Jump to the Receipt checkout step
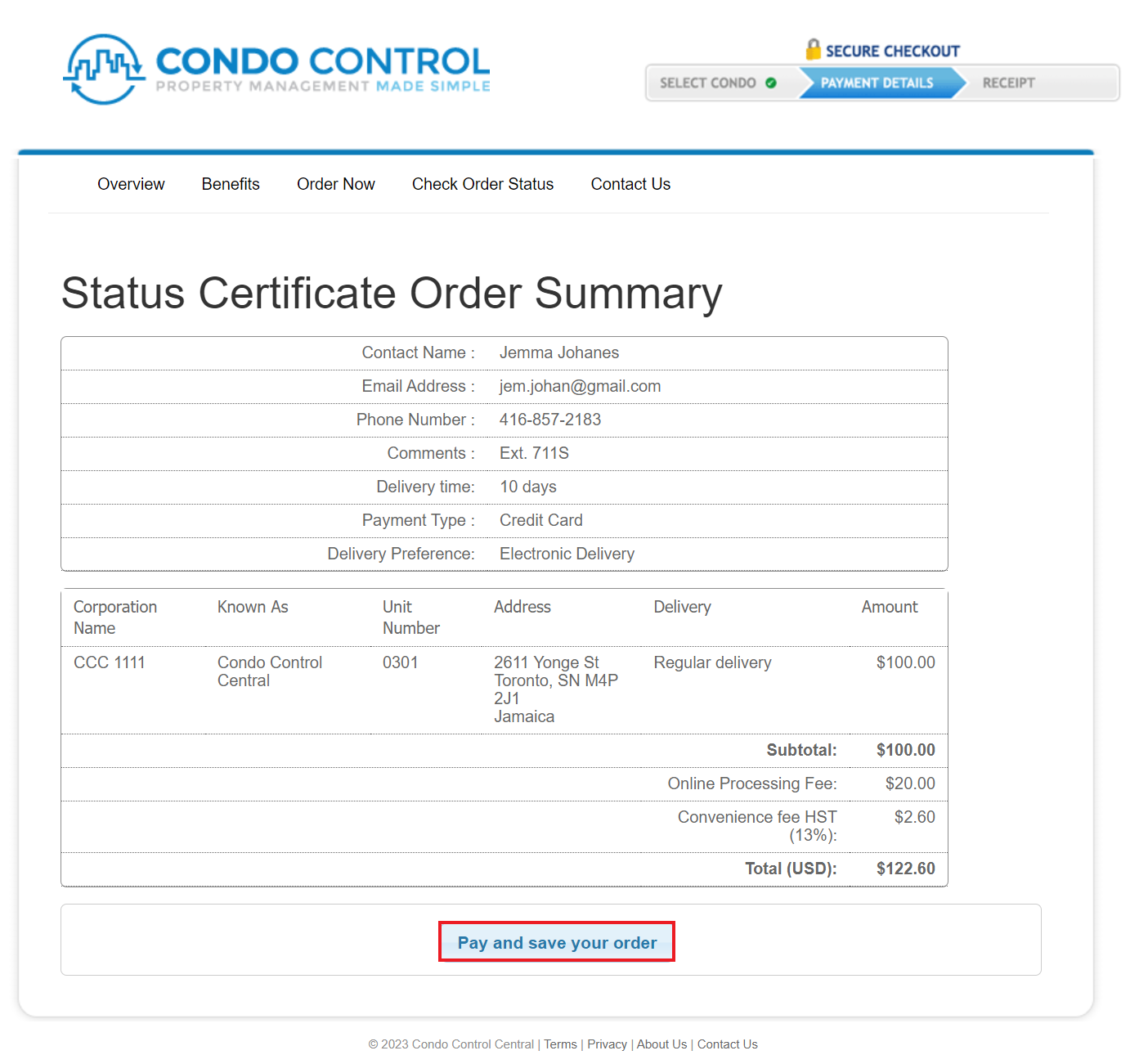 pyautogui.click(x=1008, y=83)
